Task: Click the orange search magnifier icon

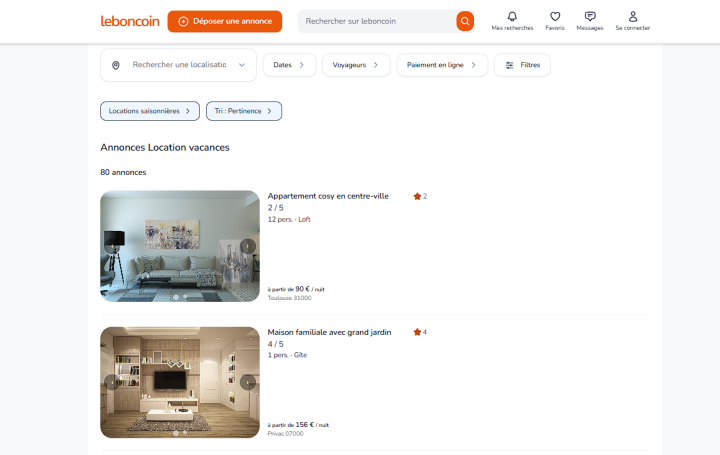Action: [465, 21]
